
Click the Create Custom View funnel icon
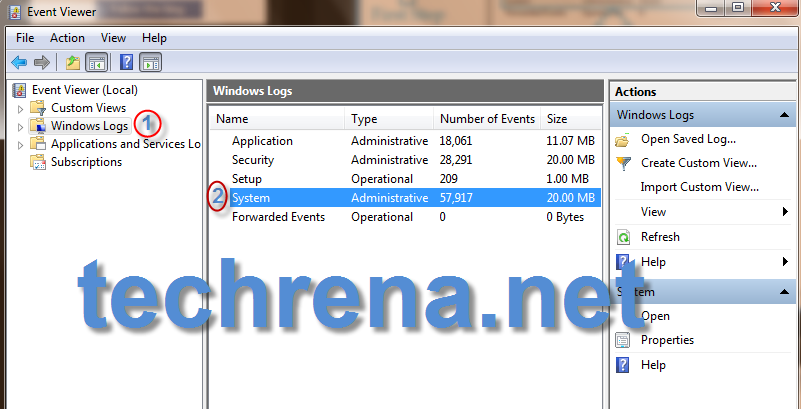(623, 163)
